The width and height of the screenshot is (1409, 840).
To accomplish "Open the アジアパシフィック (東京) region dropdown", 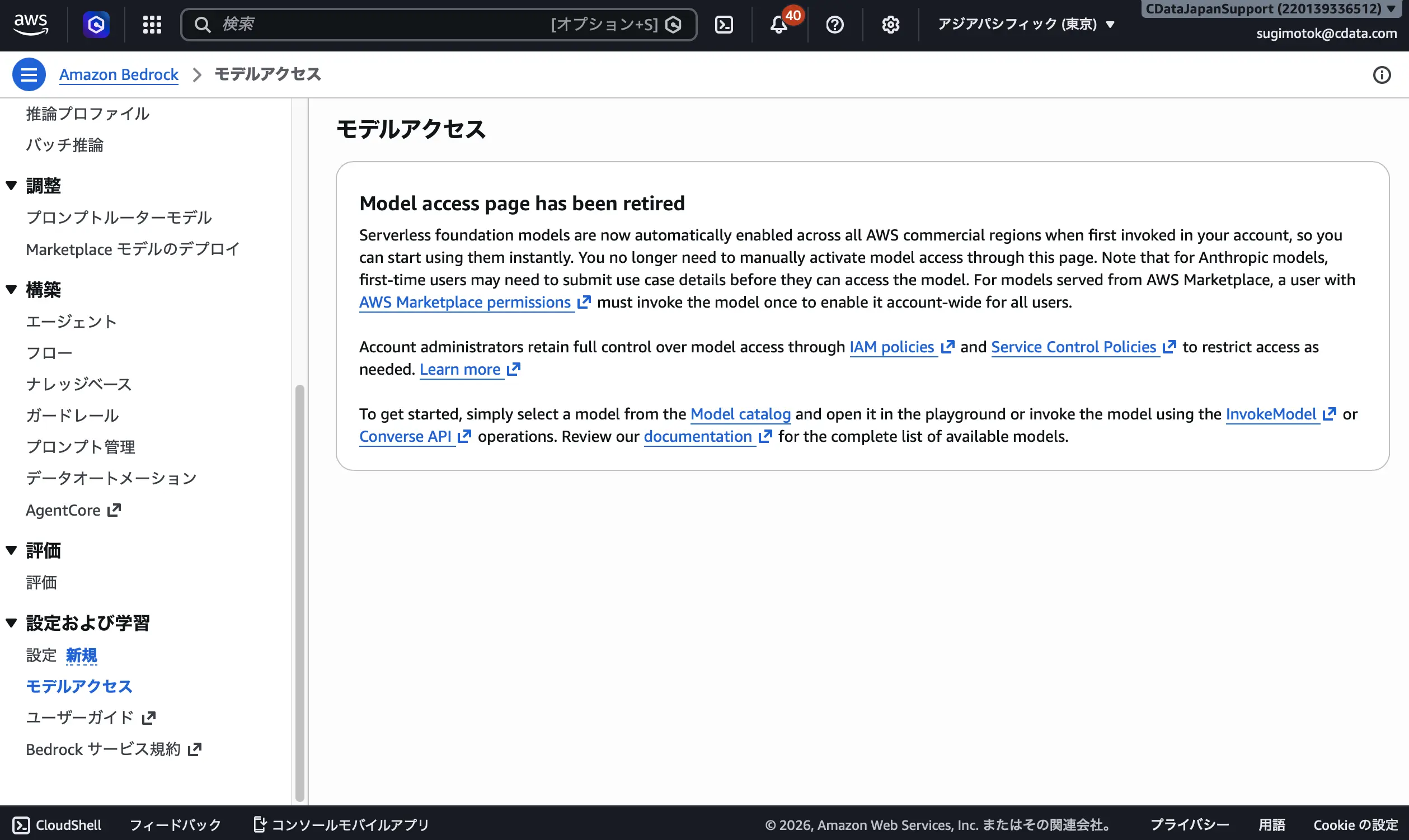I will 1026,24.
